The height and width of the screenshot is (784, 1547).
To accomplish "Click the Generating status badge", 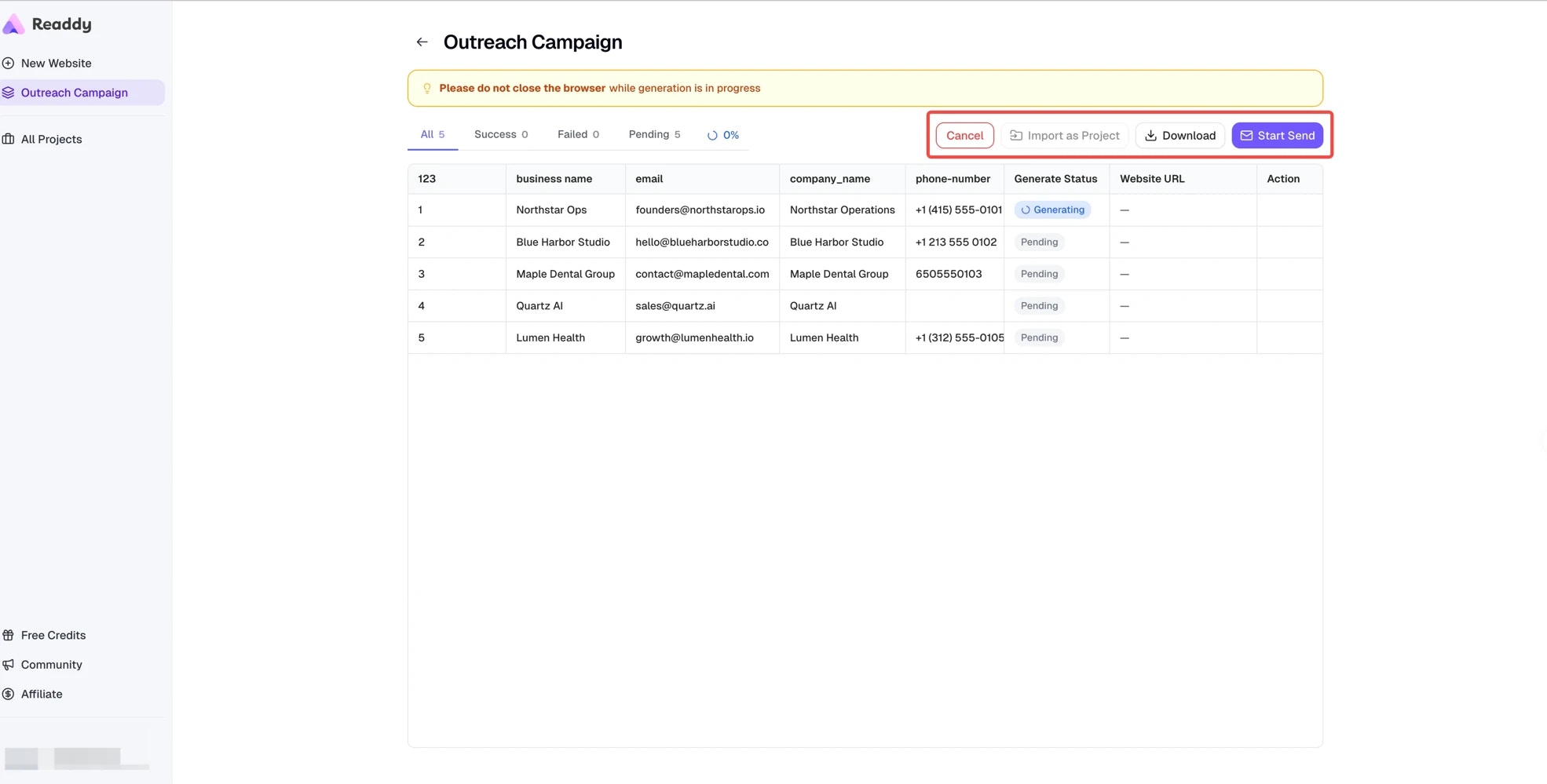I will 1052,210.
